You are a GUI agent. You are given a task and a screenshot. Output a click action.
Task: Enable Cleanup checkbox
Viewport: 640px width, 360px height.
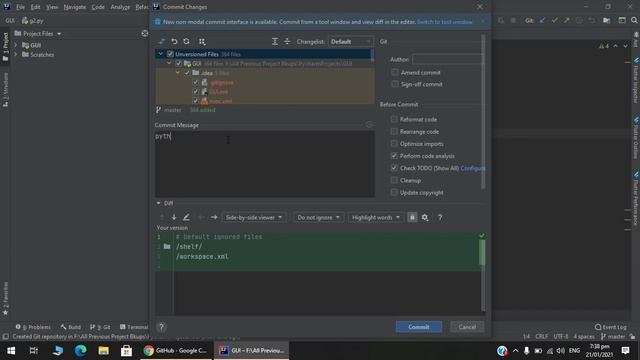tap(394, 180)
